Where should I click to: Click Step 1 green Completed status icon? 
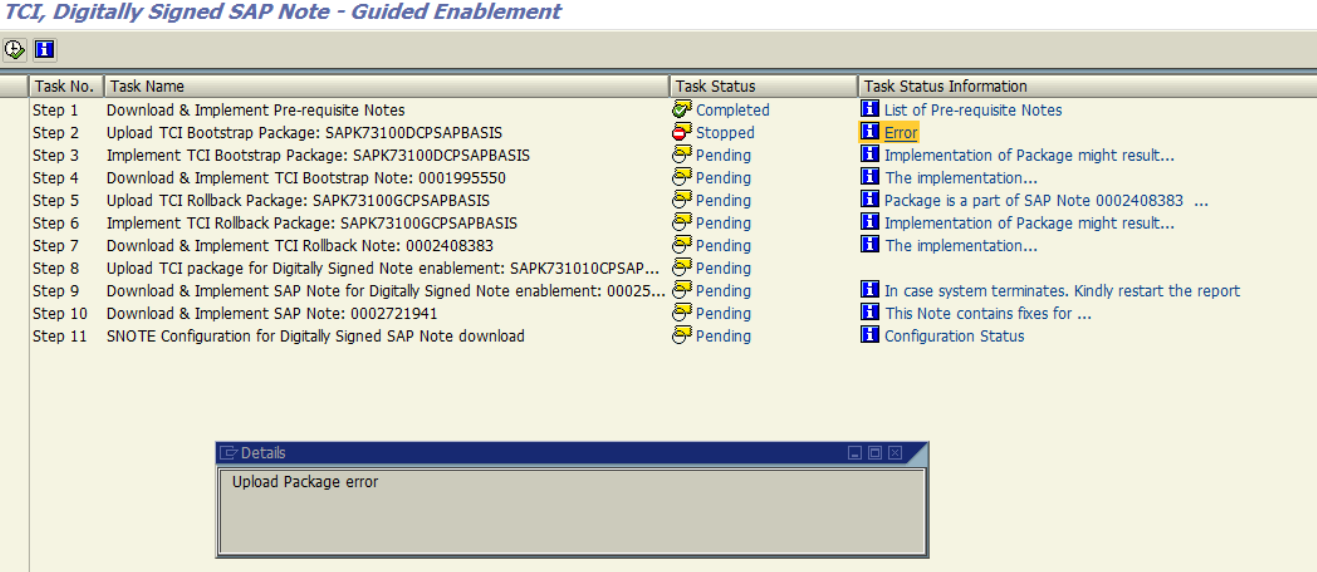pyautogui.click(x=682, y=110)
